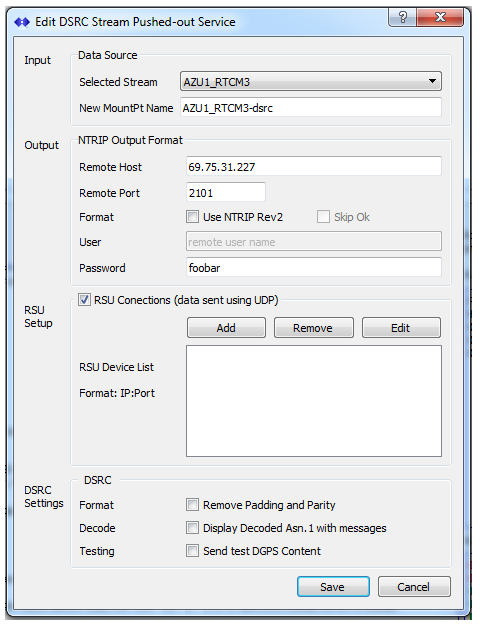Image resolution: width=480 pixels, height=630 pixels.
Task: Click the Save button
Action: point(333,587)
